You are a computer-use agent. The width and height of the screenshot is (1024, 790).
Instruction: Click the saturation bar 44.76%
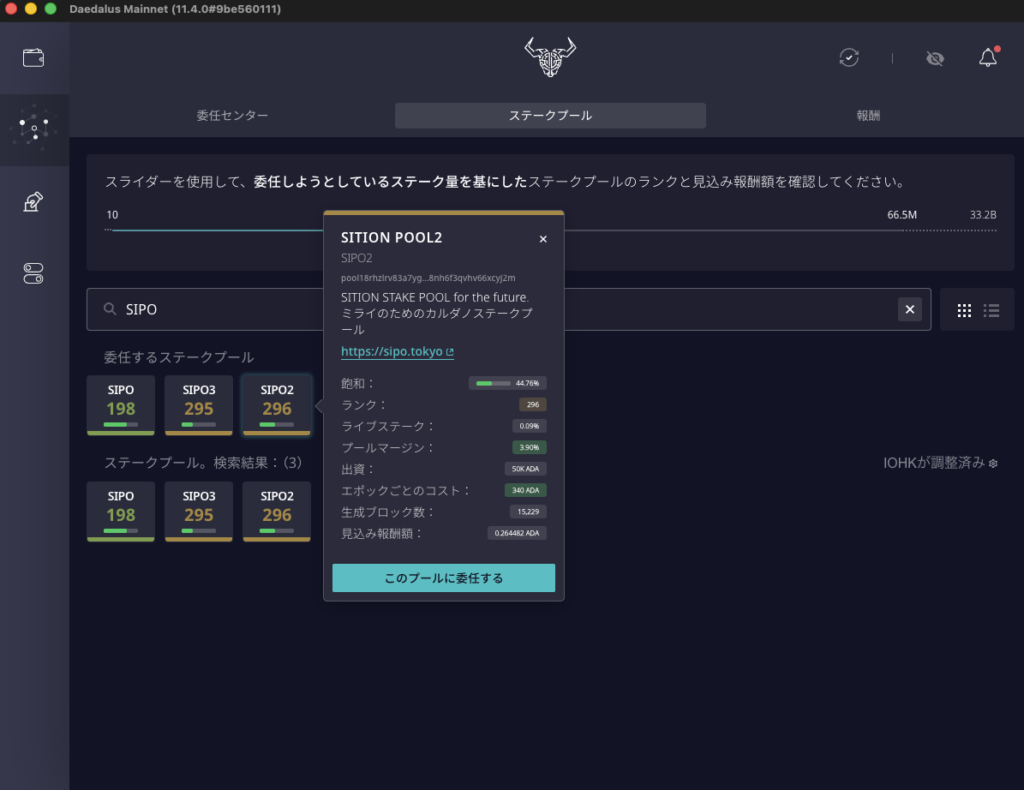[x=507, y=383]
